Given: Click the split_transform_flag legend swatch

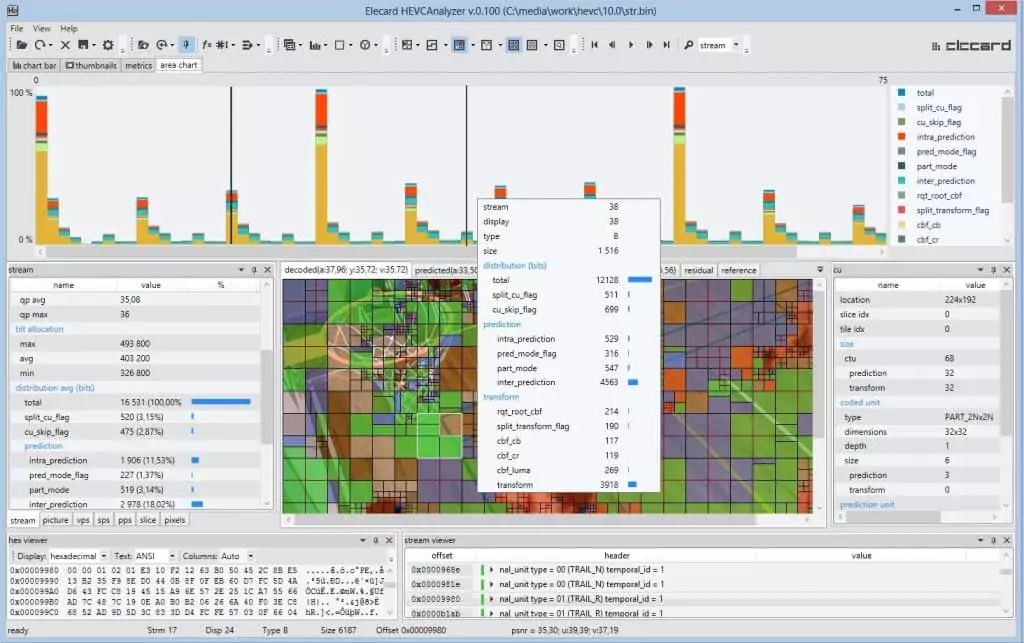Looking at the screenshot, I should [x=902, y=210].
